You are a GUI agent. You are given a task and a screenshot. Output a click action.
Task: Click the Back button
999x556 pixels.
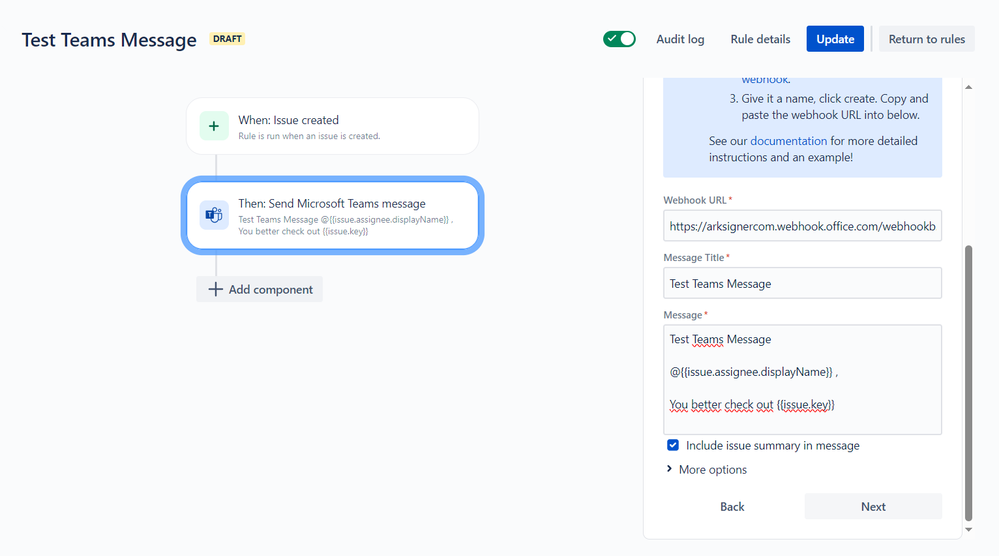pyautogui.click(x=732, y=506)
